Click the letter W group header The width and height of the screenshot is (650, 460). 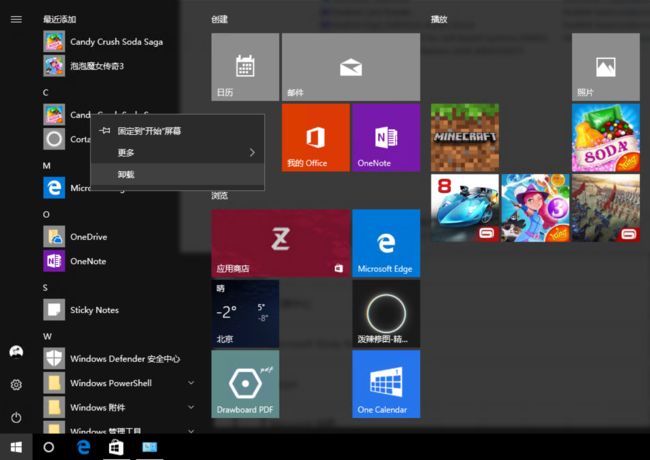coord(47,337)
